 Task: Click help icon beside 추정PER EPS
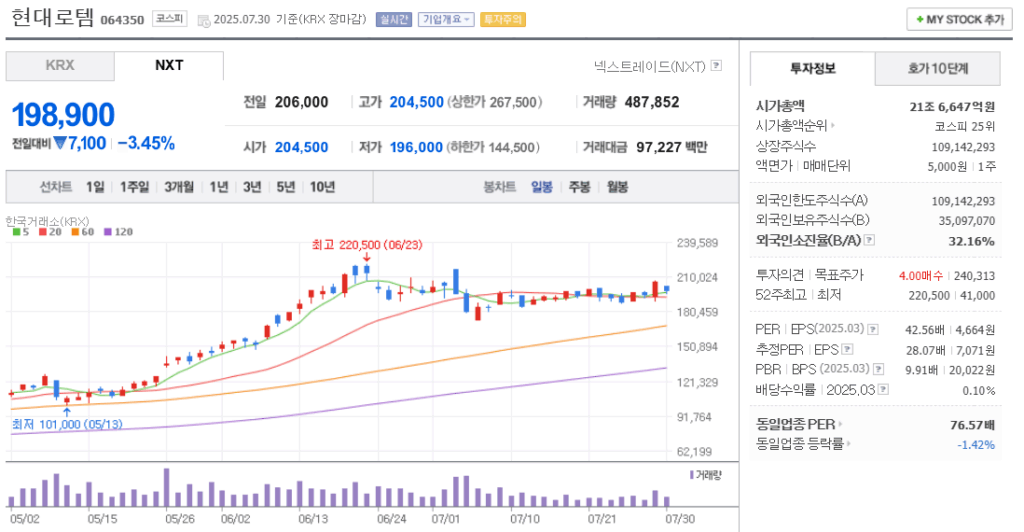[848, 349]
